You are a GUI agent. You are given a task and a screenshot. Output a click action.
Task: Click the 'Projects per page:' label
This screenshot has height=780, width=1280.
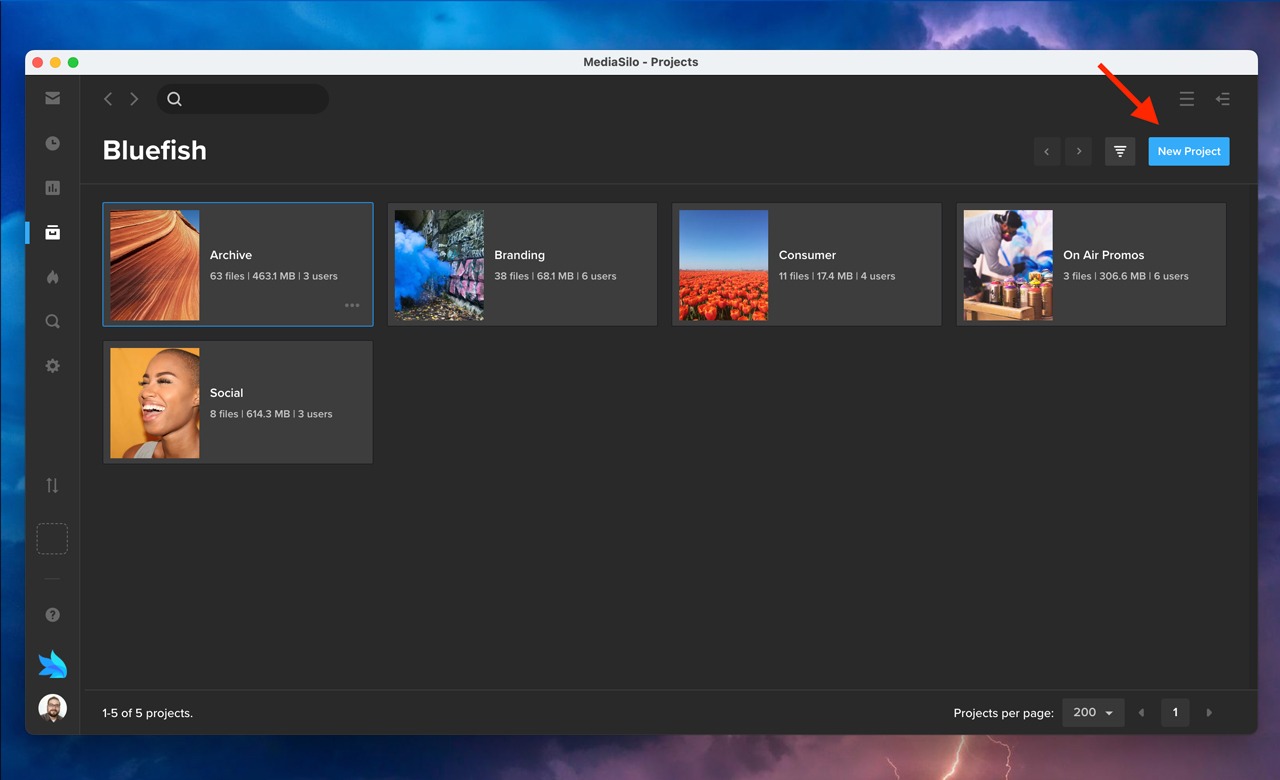click(1003, 713)
